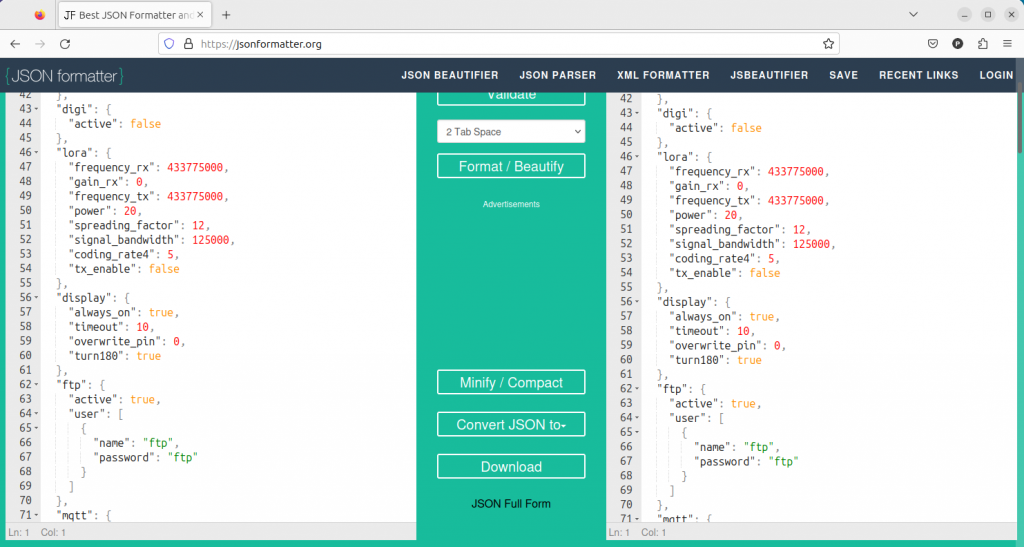This screenshot has height=547, width=1024.
Task: Collapse "ftp" fold arrow in left editor
Action: pos(37,385)
